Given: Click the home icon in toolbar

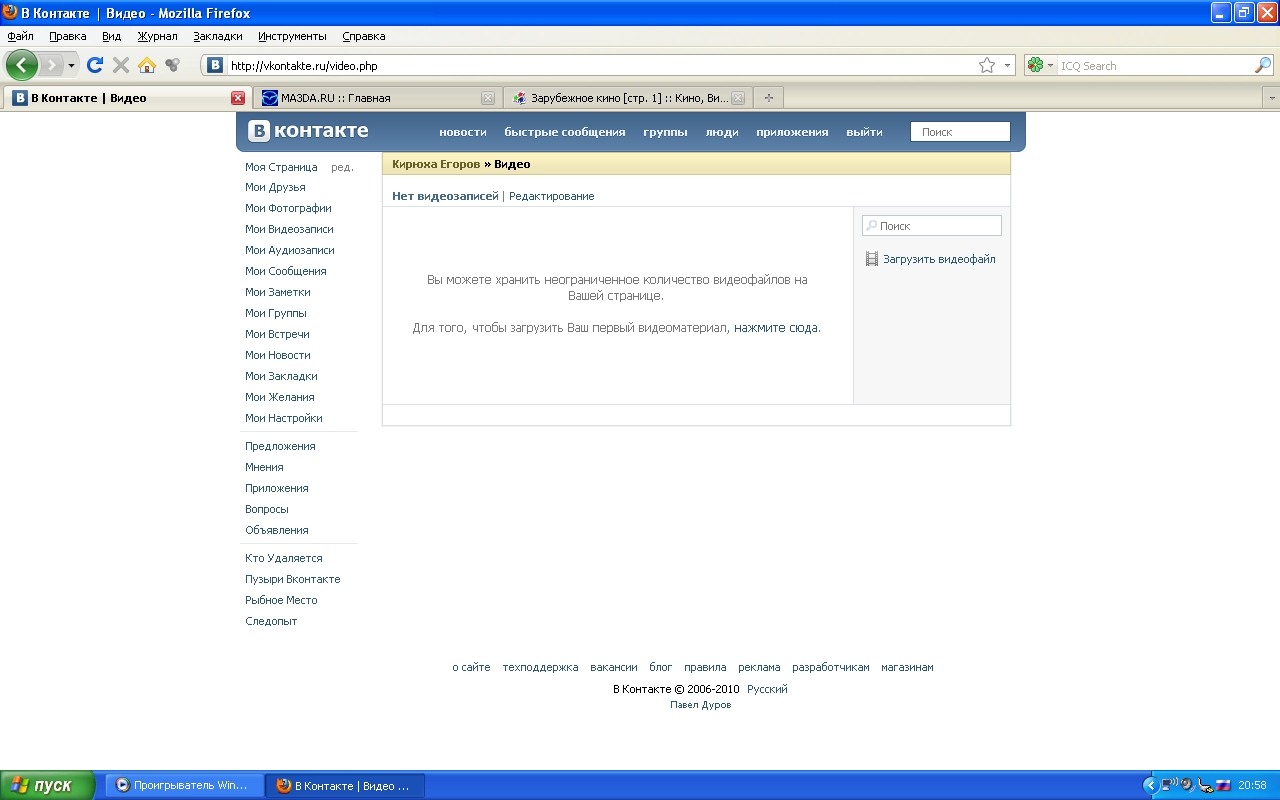Looking at the screenshot, I should pos(147,65).
